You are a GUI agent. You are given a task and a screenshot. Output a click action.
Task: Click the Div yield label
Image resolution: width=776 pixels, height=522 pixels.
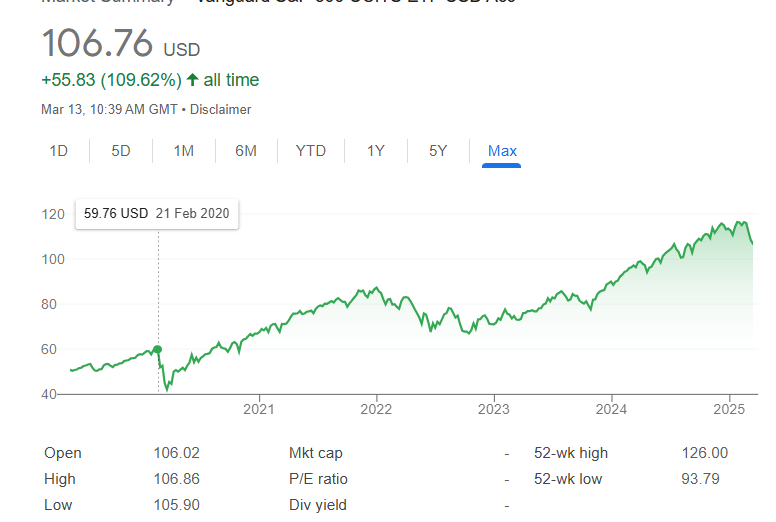318,505
